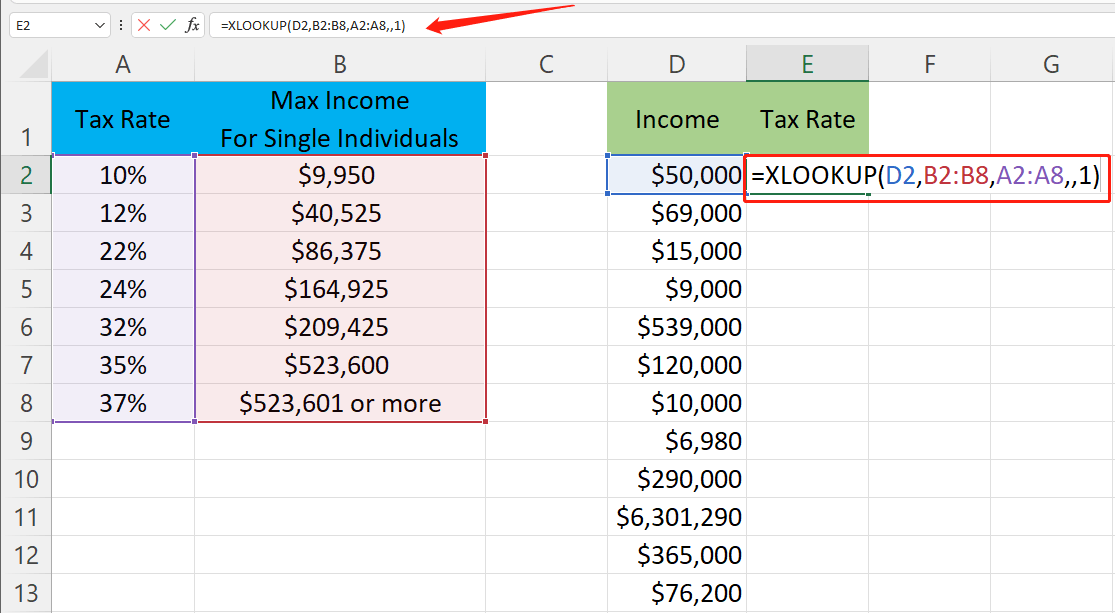Select column B header

tap(340, 65)
